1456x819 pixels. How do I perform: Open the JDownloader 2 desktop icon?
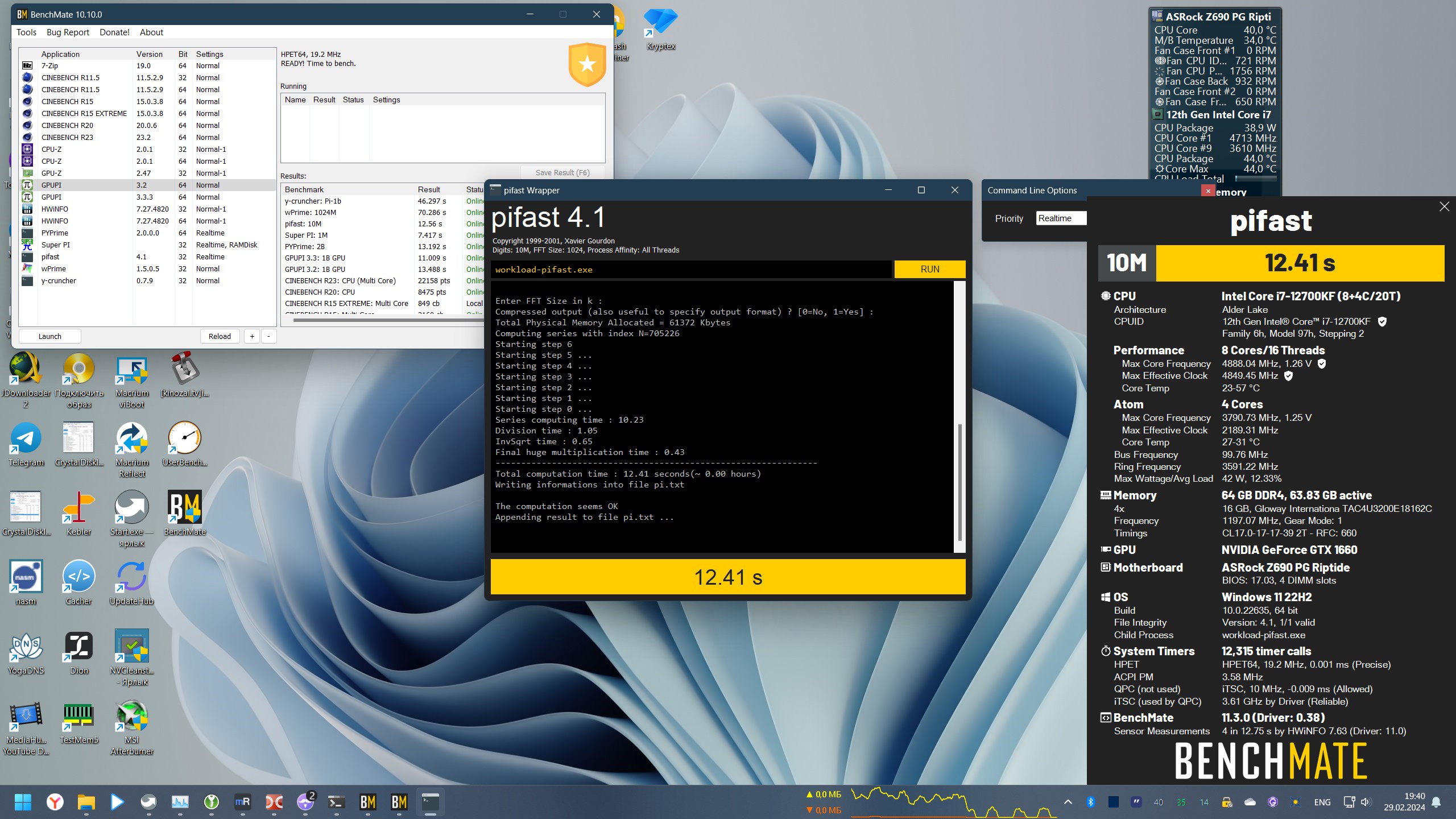26,380
